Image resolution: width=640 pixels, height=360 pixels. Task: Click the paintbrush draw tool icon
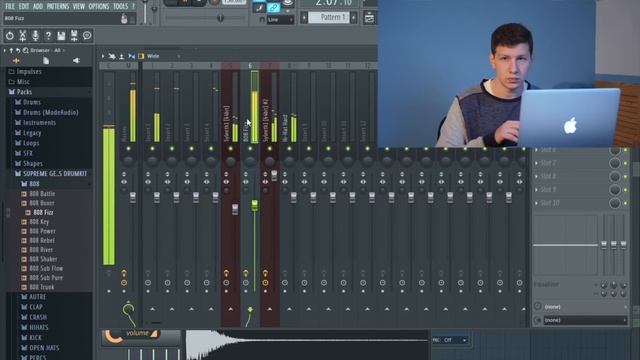259,7
